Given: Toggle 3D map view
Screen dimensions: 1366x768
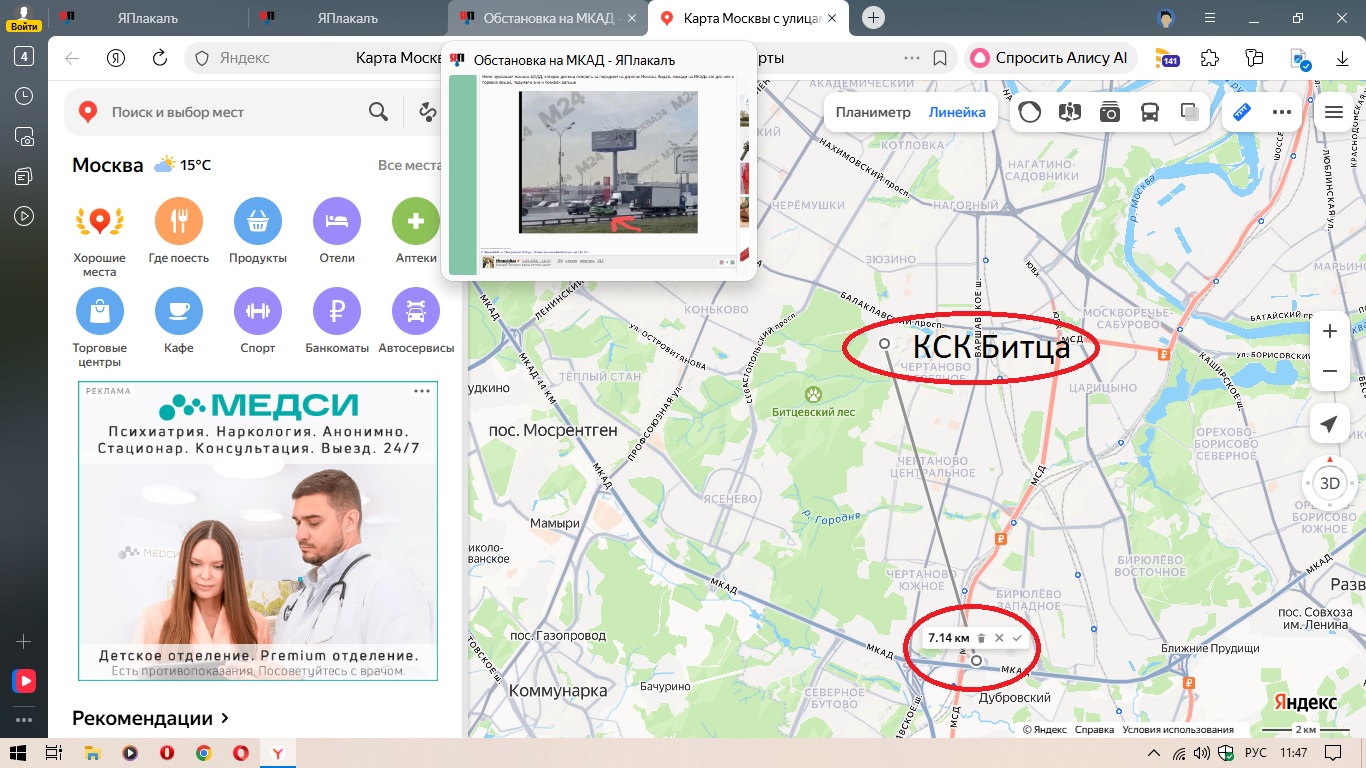Looking at the screenshot, I should click(1329, 484).
